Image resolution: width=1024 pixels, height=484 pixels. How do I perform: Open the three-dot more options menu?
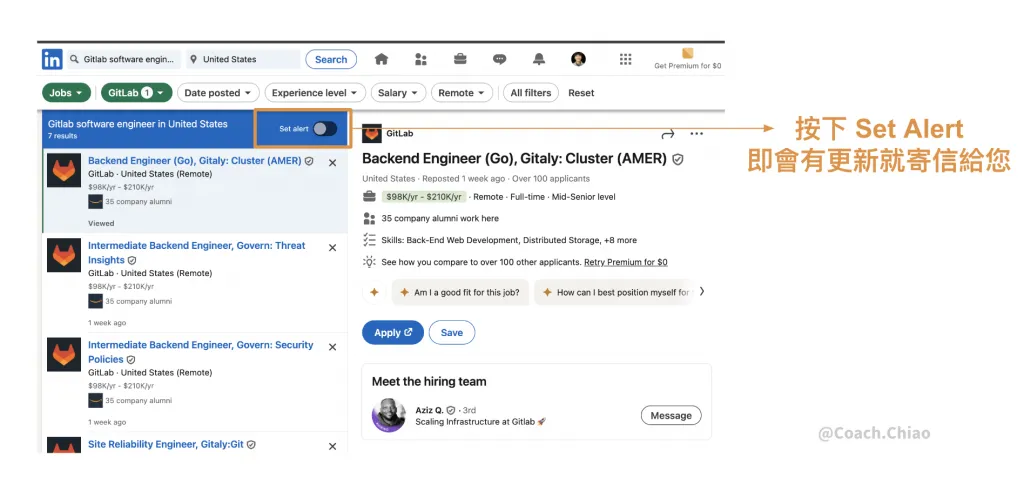point(697,134)
